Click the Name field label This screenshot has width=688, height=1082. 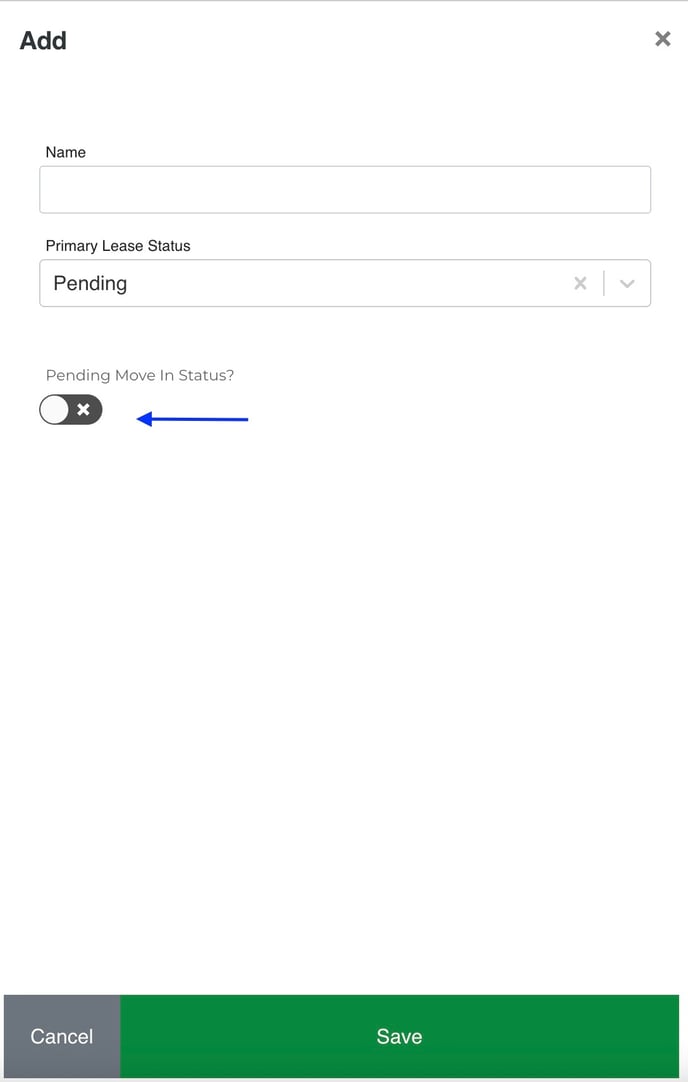click(x=66, y=152)
